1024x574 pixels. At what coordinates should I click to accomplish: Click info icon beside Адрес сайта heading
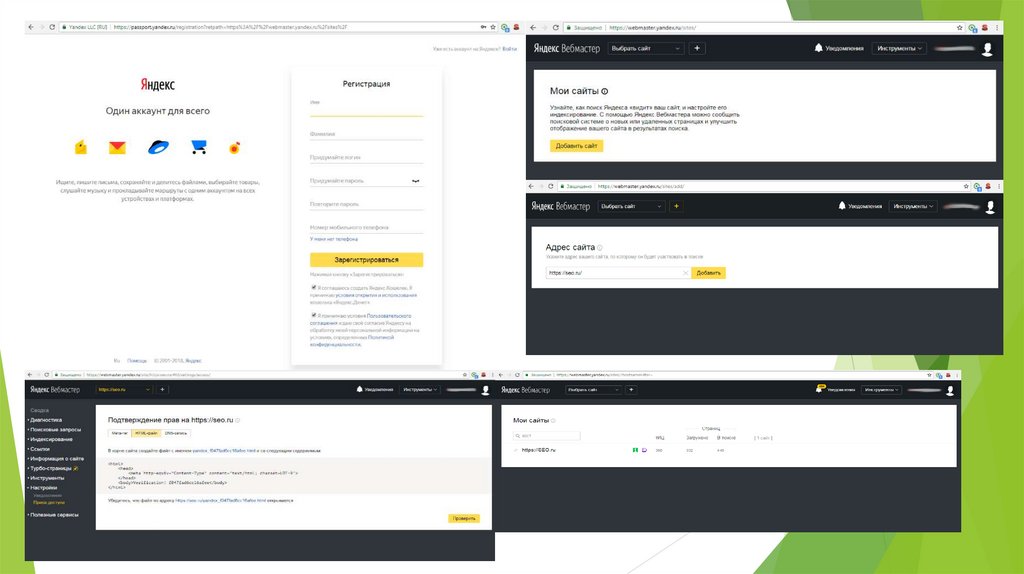[600, 247]
